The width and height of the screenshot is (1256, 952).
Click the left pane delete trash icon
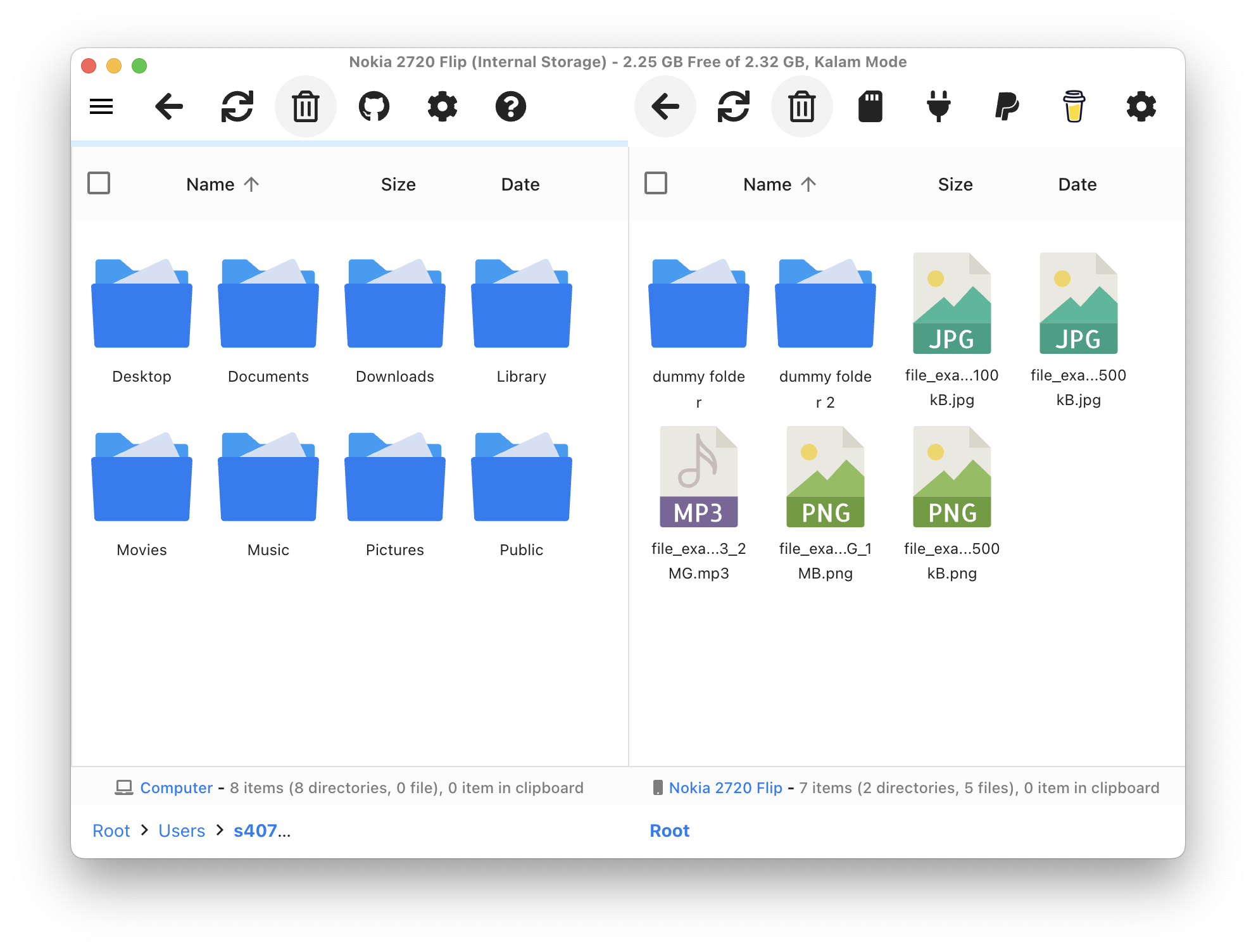[306, 106]
